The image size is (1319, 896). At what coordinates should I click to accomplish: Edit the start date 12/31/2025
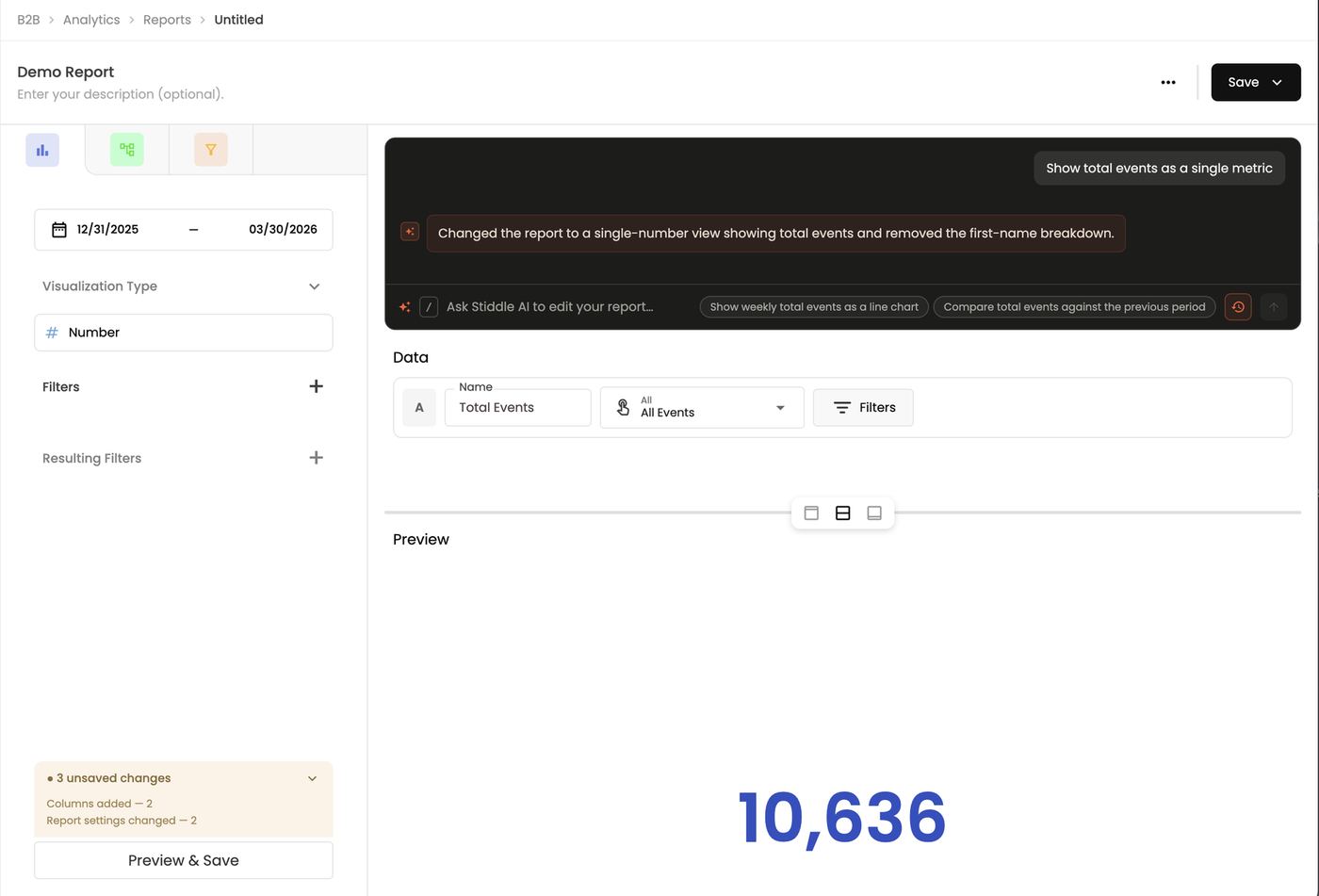(107, 230)
